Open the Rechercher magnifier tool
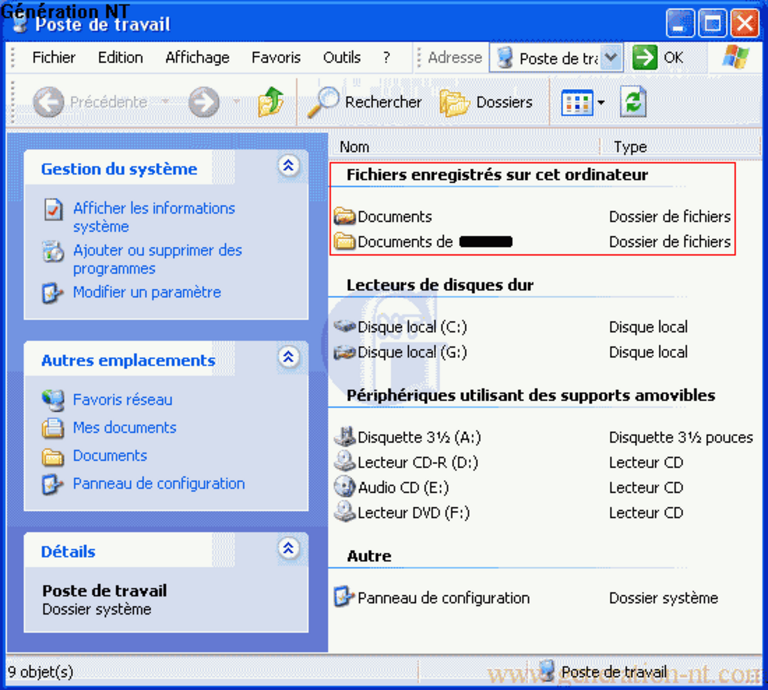This screenshot has height=690, width=768. (323, 102)
